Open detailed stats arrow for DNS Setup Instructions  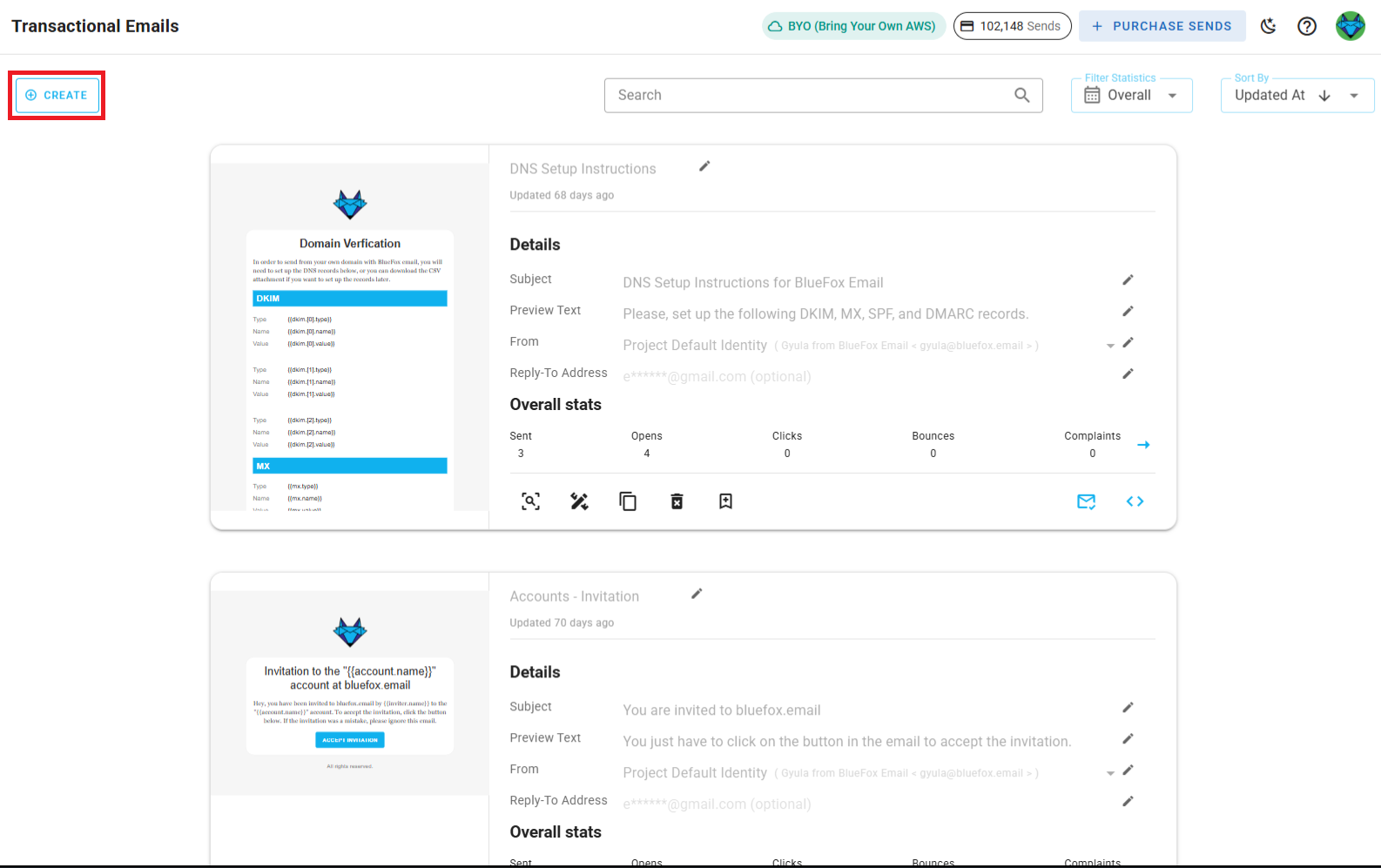tap(1143, 445)
